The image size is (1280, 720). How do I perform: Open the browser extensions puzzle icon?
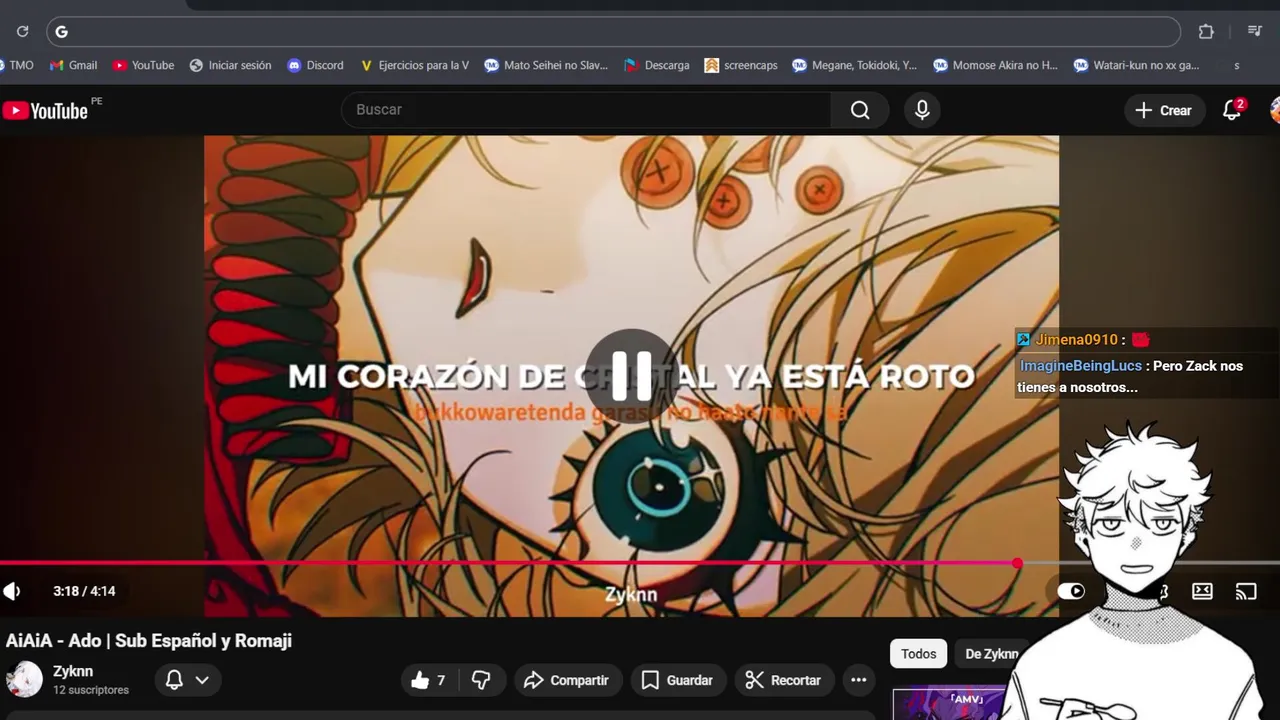1206,32
